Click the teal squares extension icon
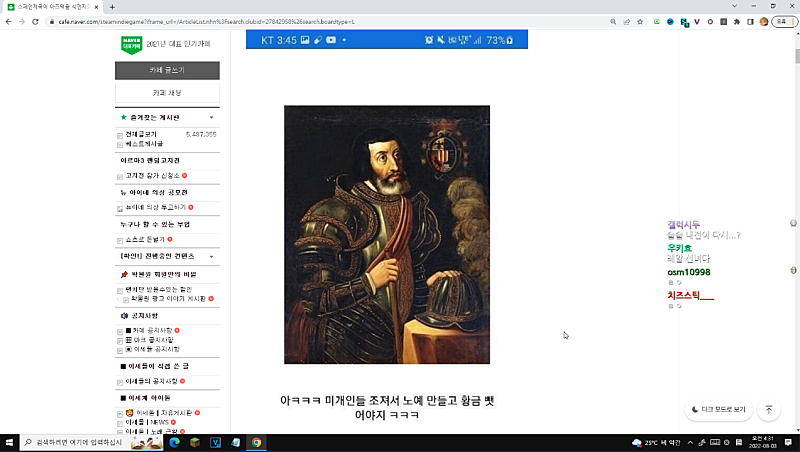800x452 pixels. click(x=684, y=22)
